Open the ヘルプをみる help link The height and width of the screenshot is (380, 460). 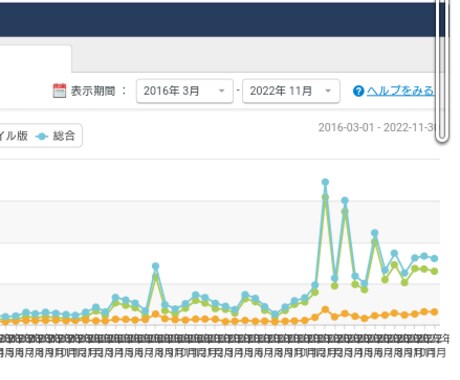click(400, 91)
